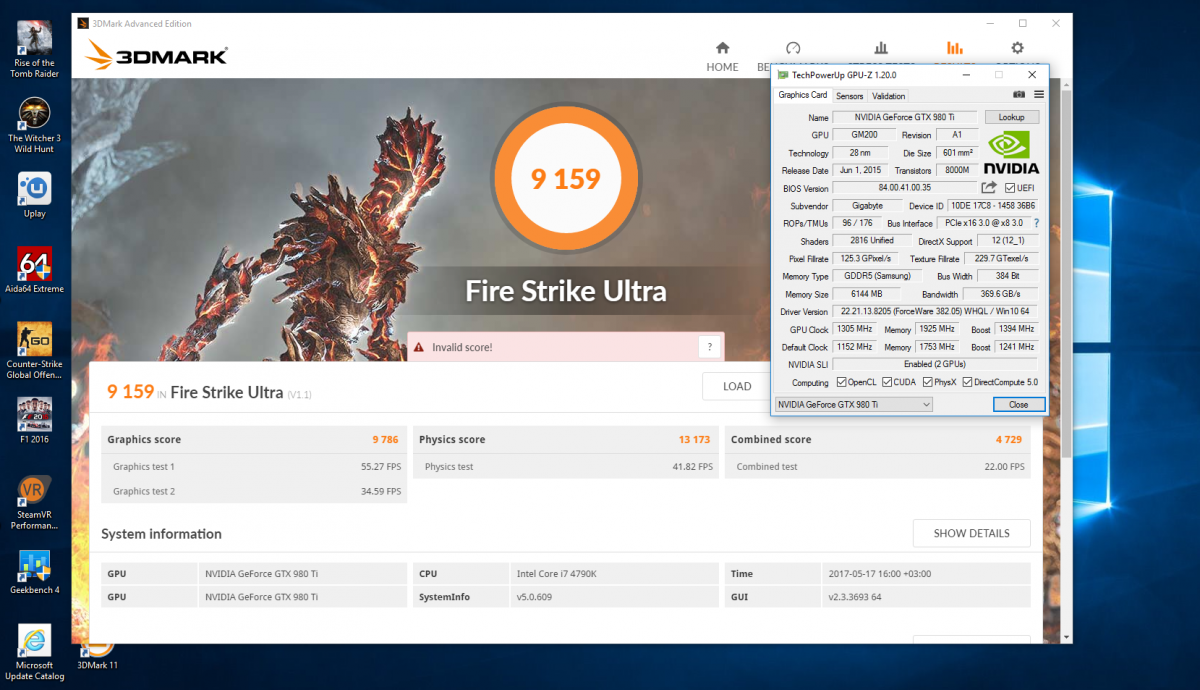Open 3DMark Stress Tests bar-chart icon

tap(881, 48)
